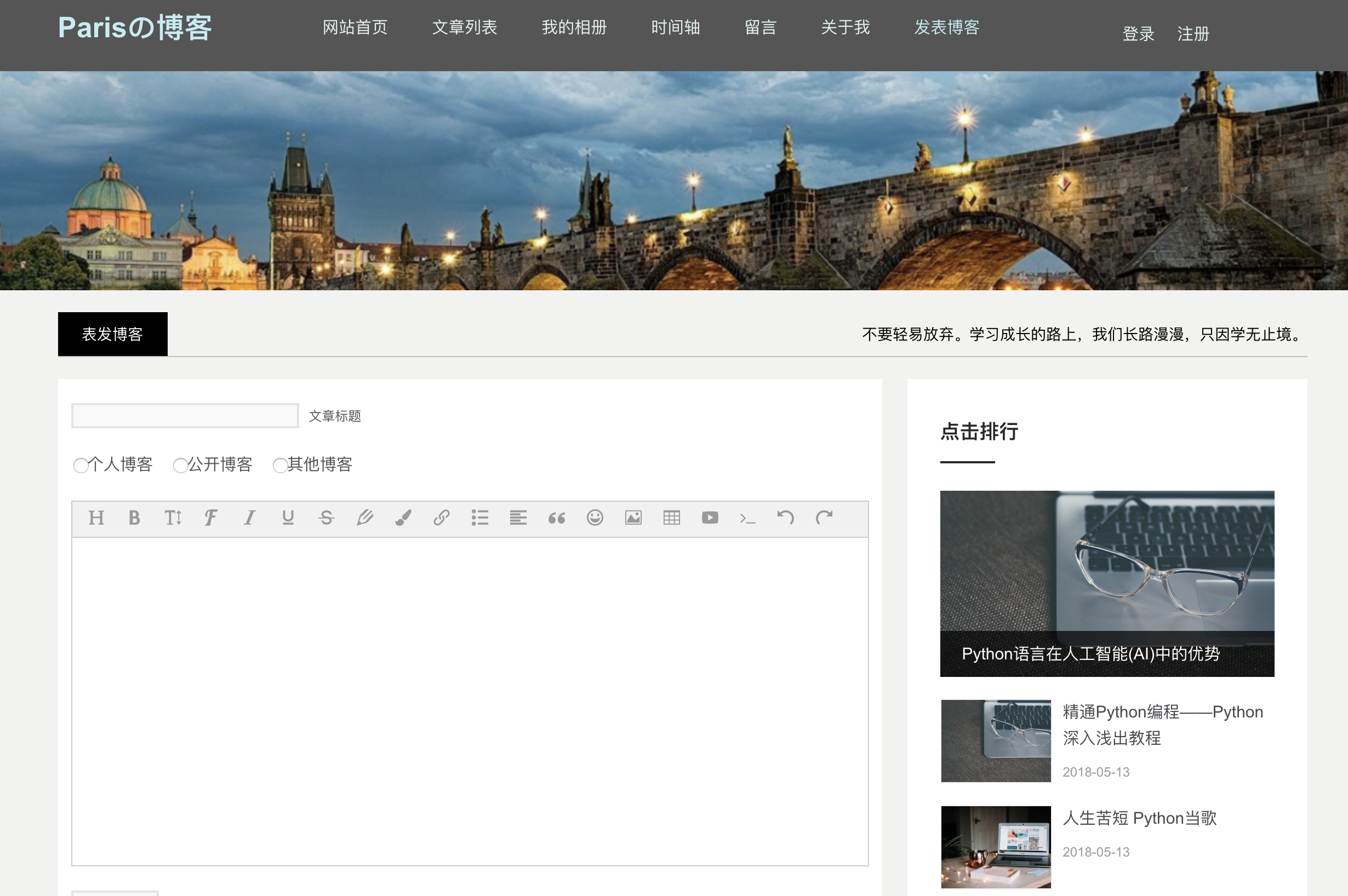Toggle bold formatting in editor
The width and height of the screenshot is (1348, 896).
[x=134, y=518]
